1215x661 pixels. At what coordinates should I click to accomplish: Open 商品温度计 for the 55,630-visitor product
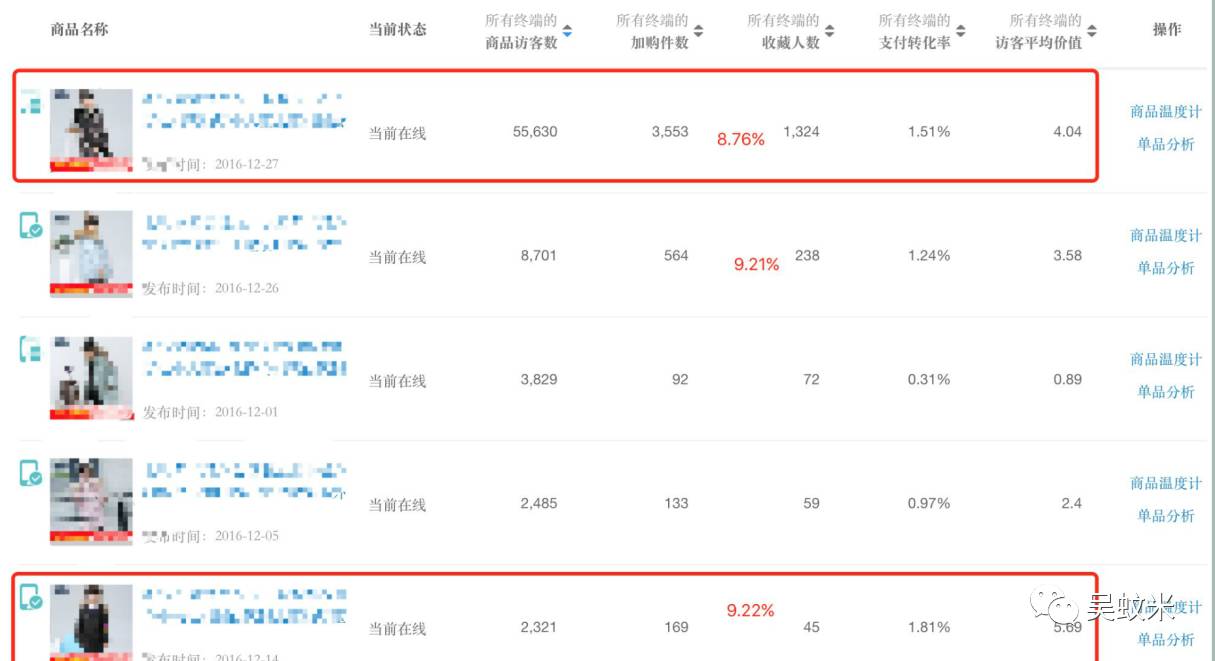coord(1166,112)
